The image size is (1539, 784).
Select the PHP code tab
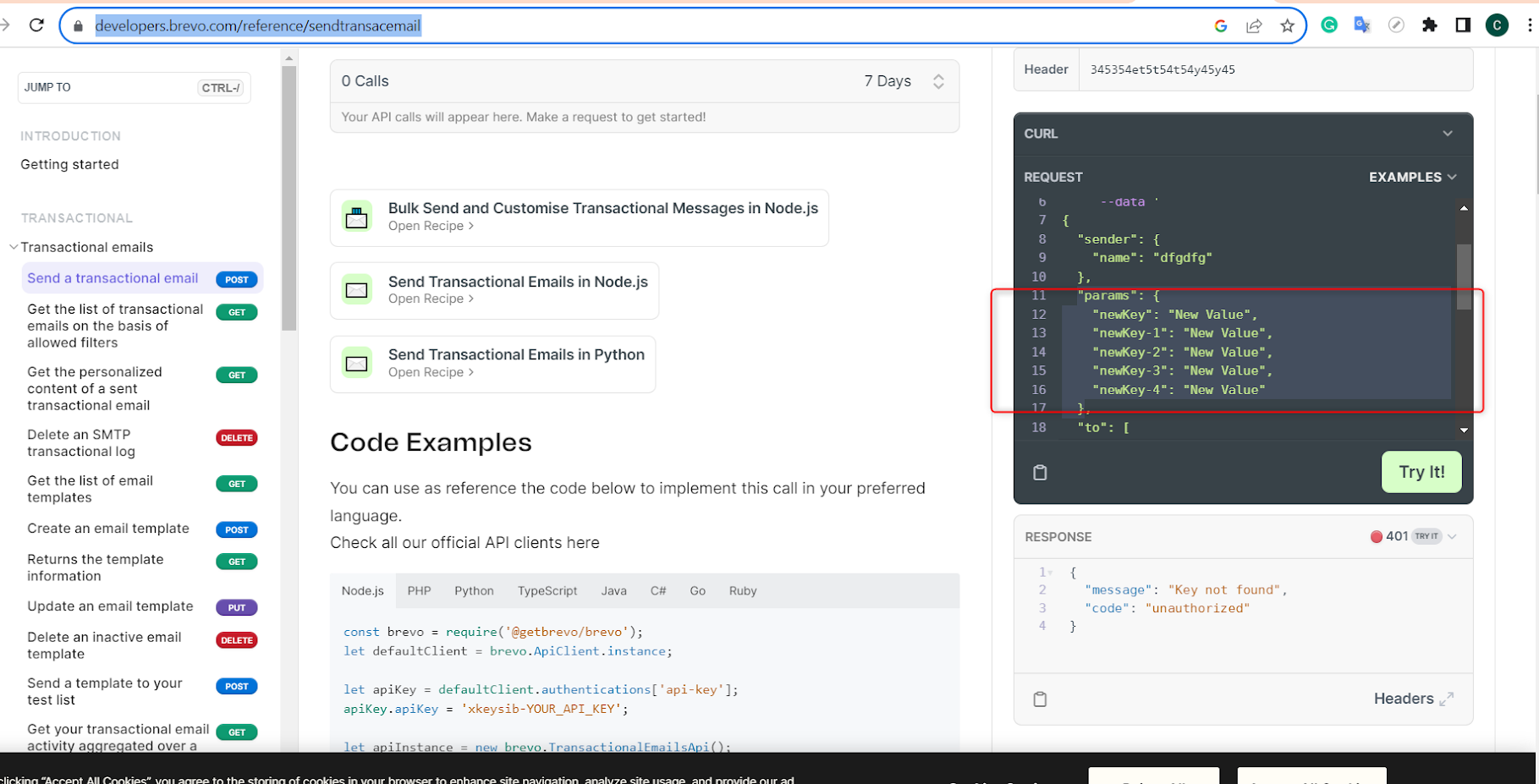pyautogui.click(x=419, y=590)
